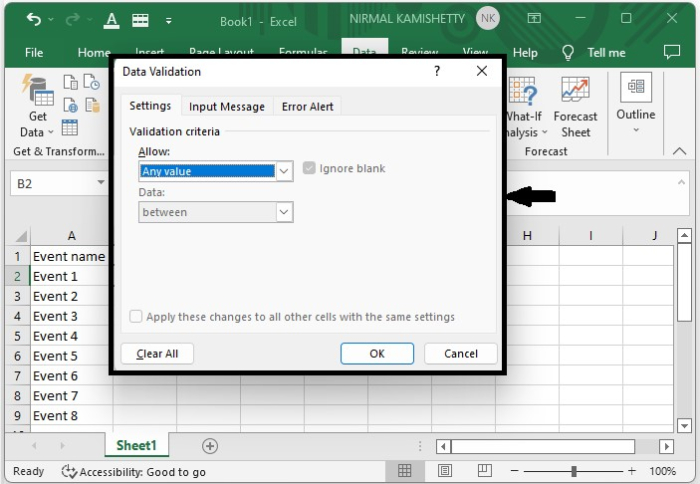This screenshot has height=484, width=700.
Task: Switch to the Settings tab
Action: (x=150, y=106)
